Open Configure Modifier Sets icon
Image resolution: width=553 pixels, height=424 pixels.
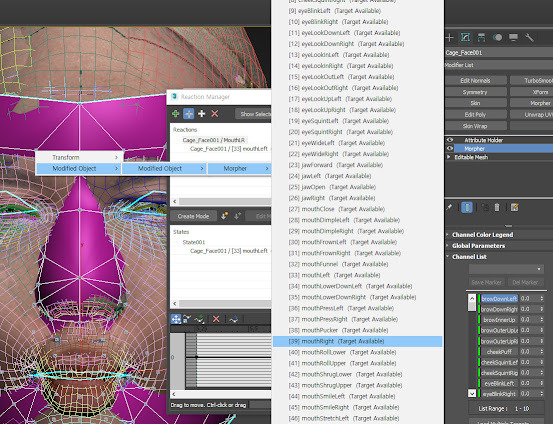[x=515, y=207]
